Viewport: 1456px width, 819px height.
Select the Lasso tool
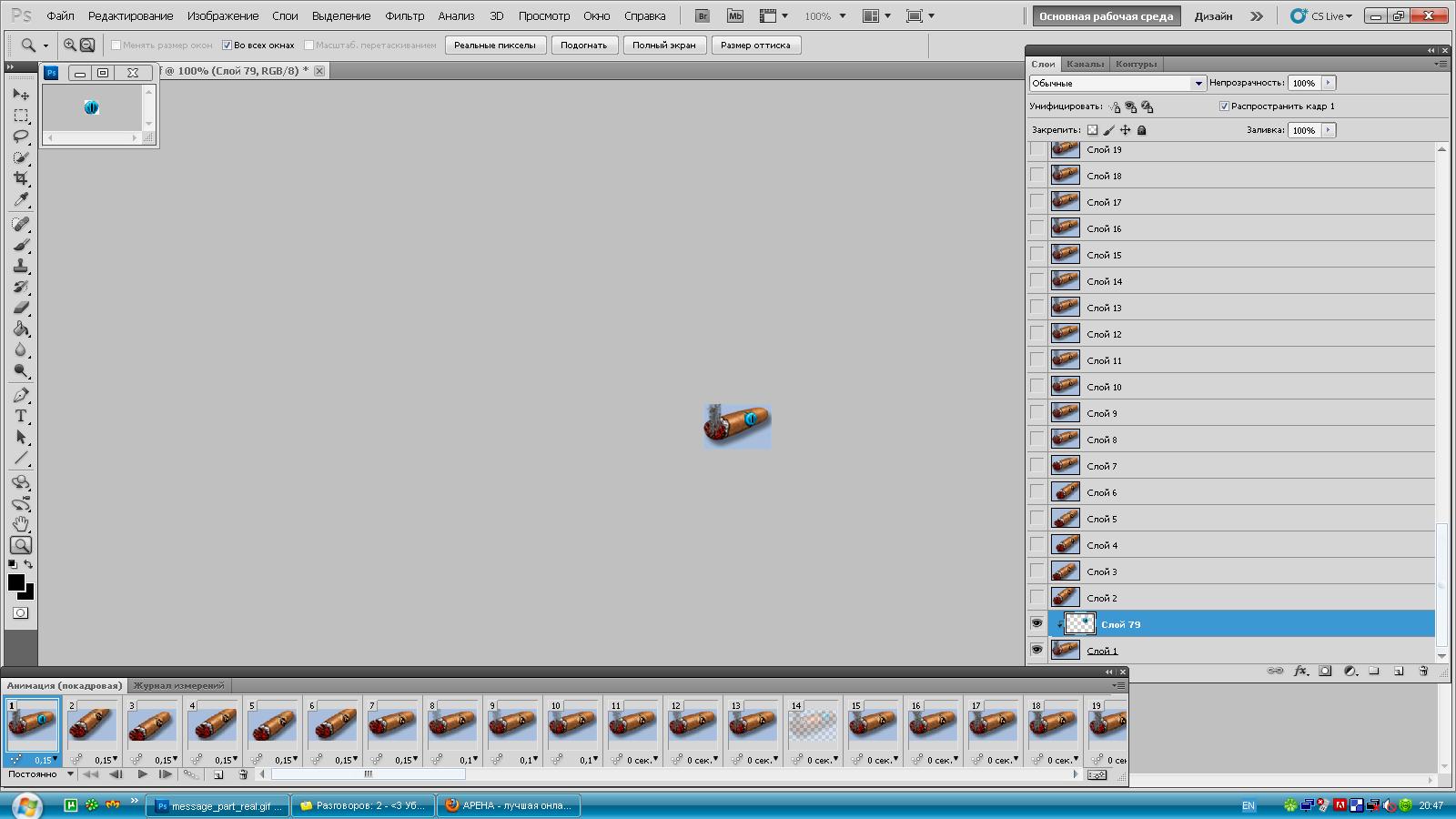click(x=21, y=136)
